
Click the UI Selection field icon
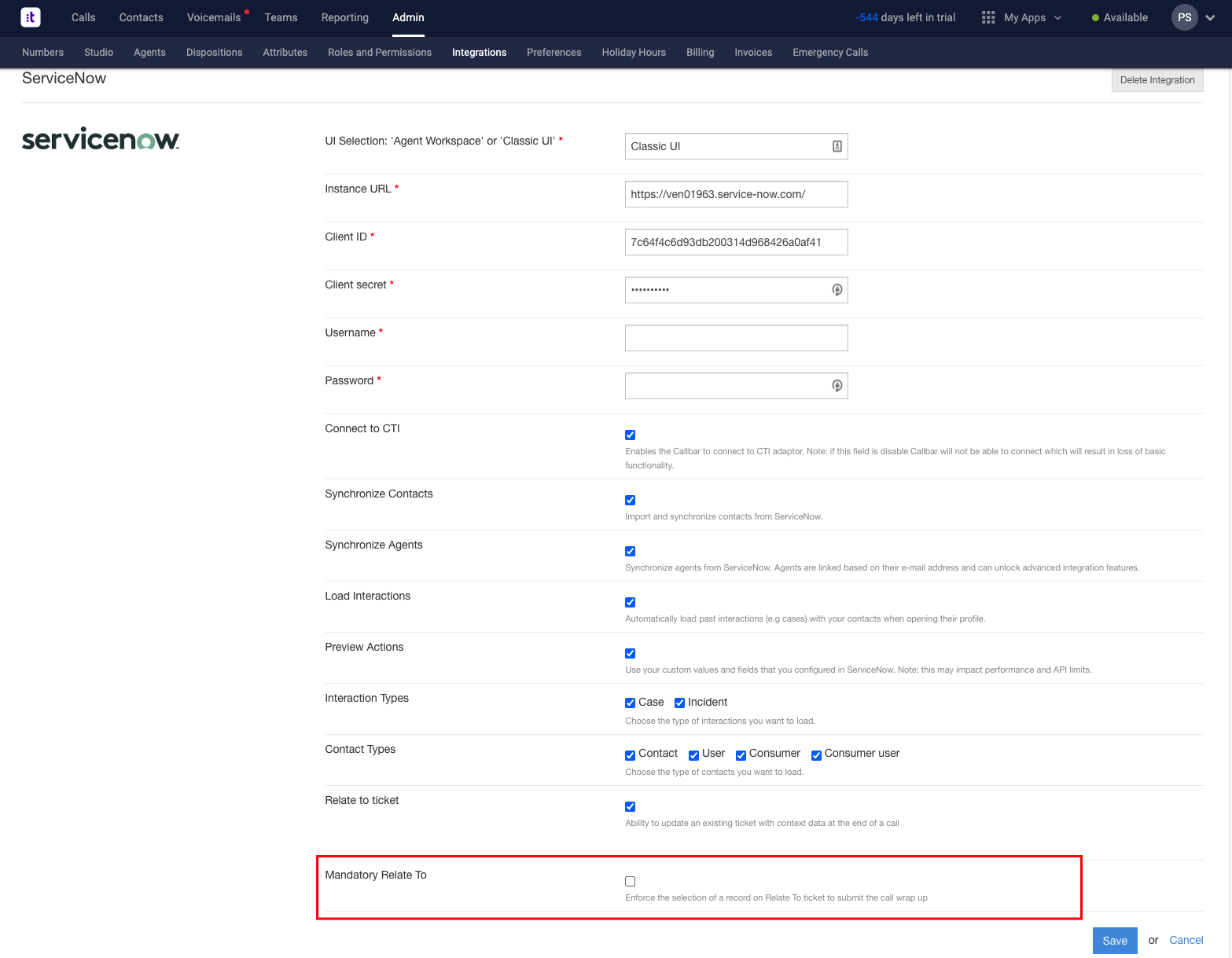point(836,145)
